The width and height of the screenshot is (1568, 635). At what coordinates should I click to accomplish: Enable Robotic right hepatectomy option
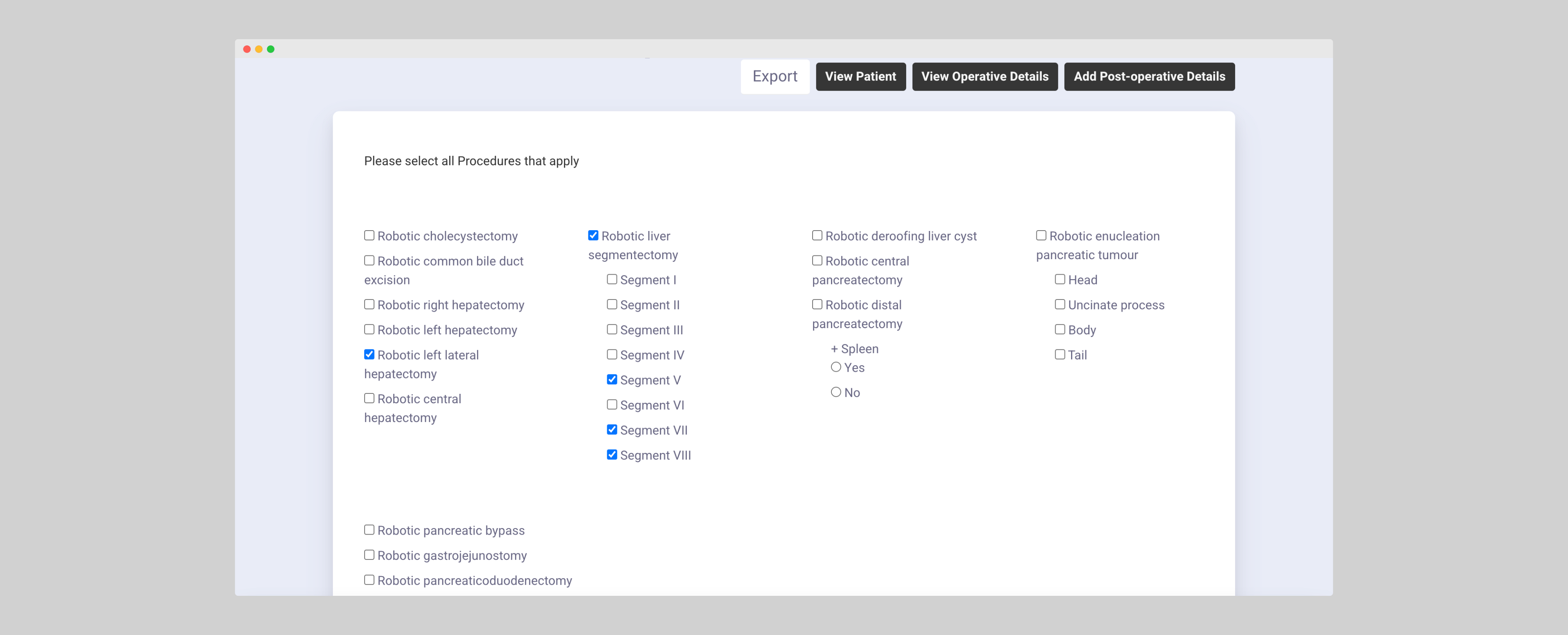click(369, 304)
